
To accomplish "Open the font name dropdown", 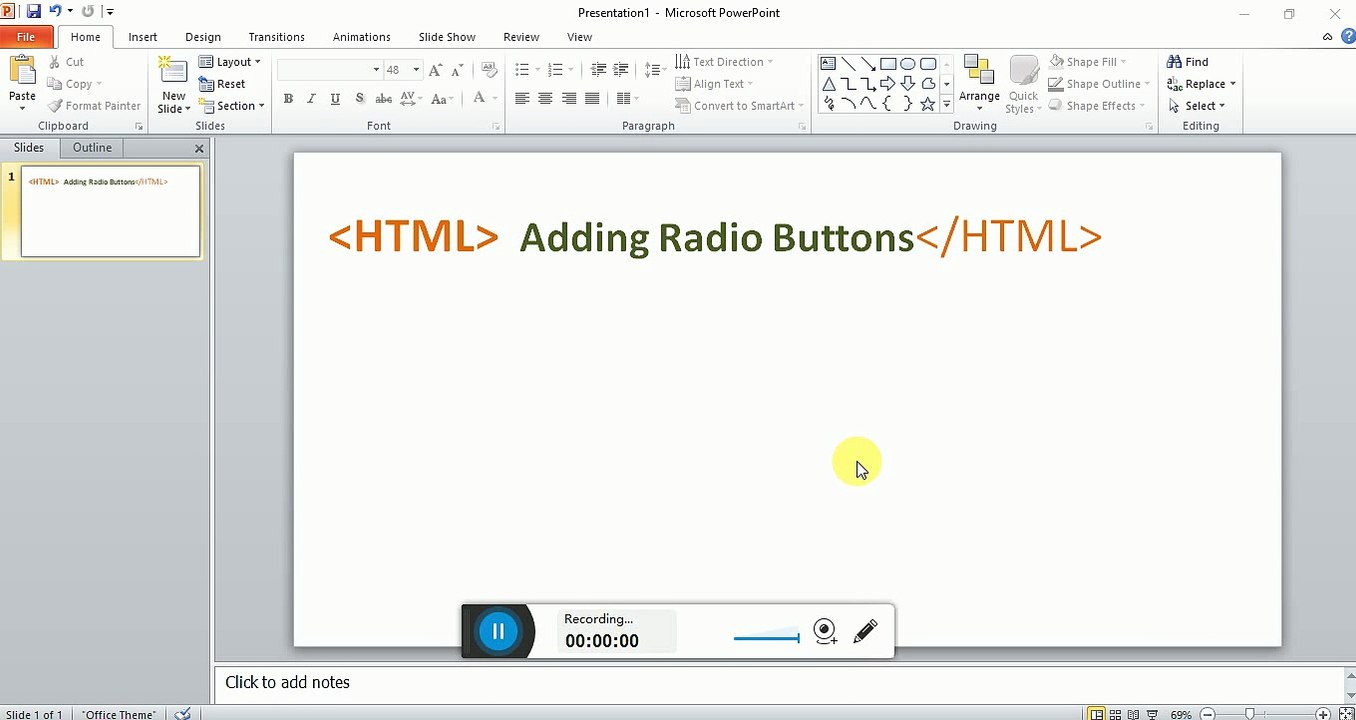I will (376, 70).
